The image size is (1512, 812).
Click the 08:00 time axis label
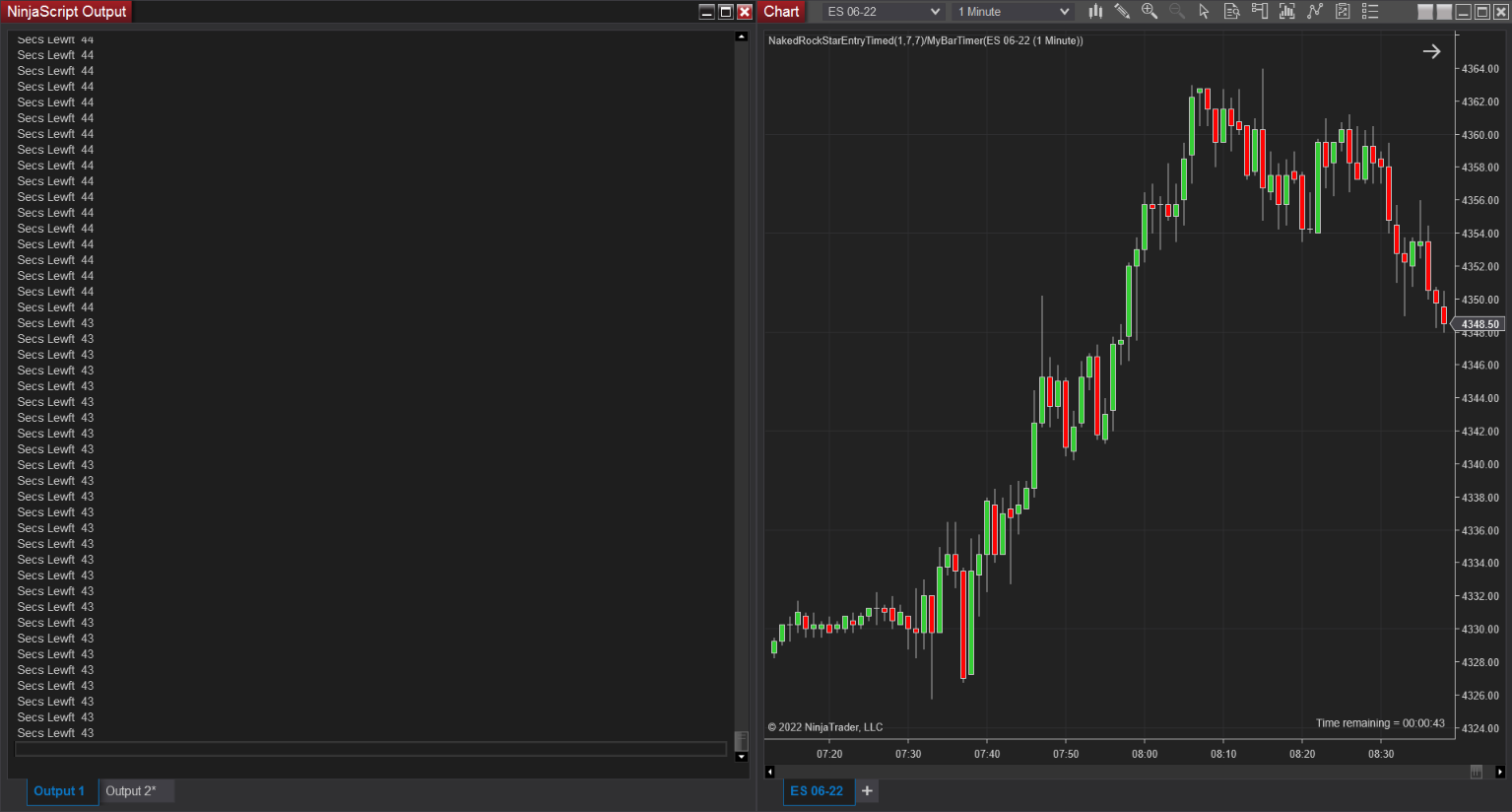tap(1145, 754)
